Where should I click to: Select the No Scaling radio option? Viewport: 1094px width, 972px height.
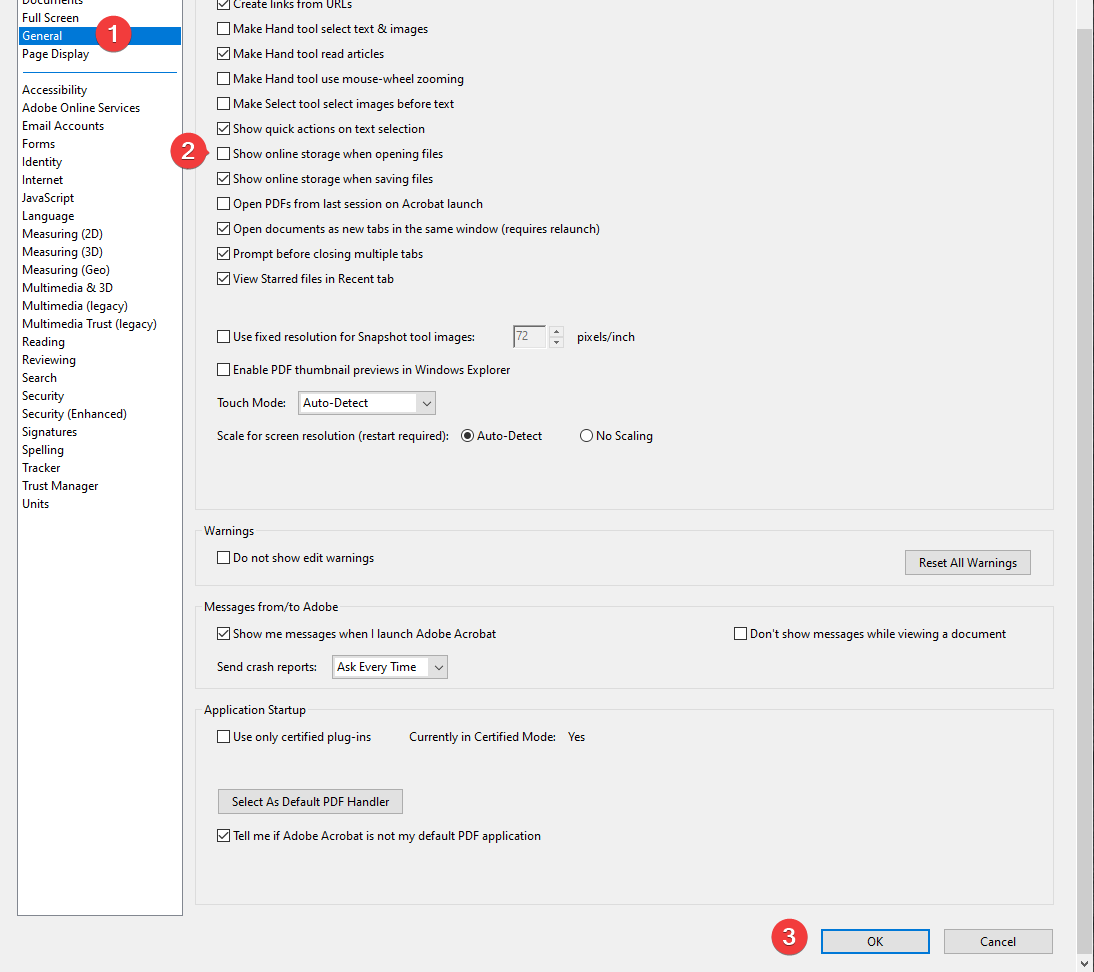587,436
